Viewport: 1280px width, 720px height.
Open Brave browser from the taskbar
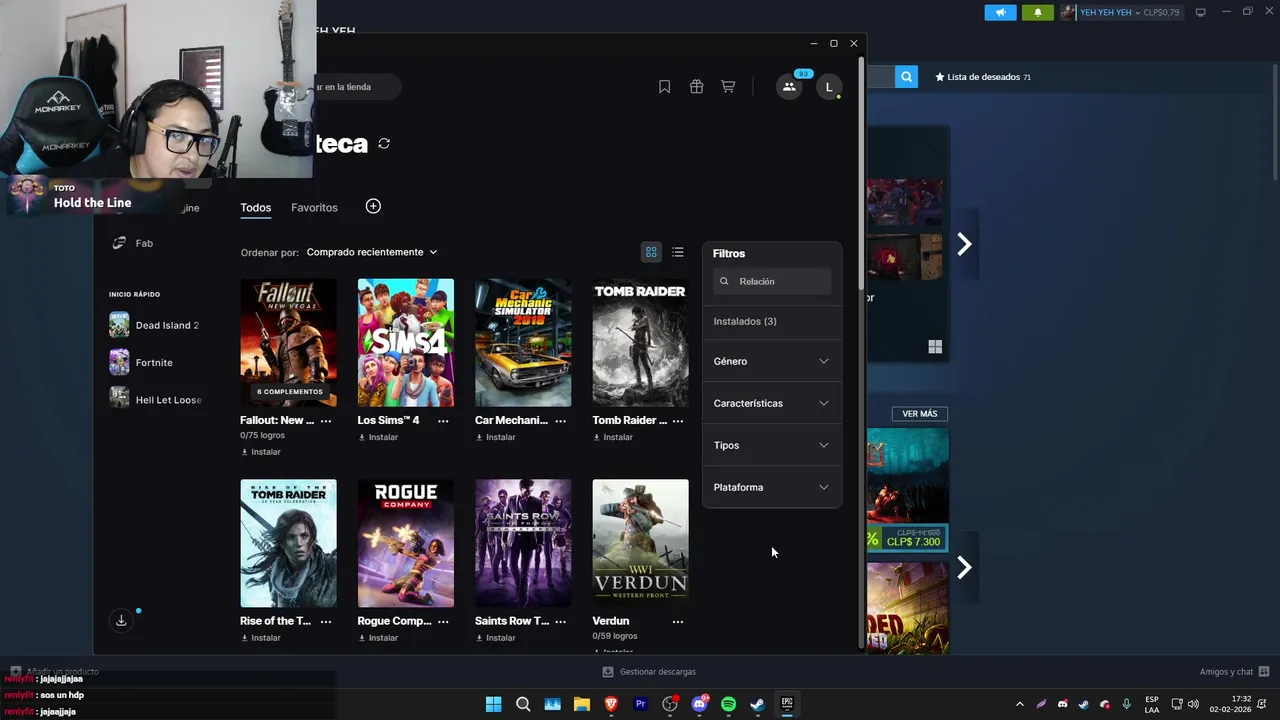(611, 704)
